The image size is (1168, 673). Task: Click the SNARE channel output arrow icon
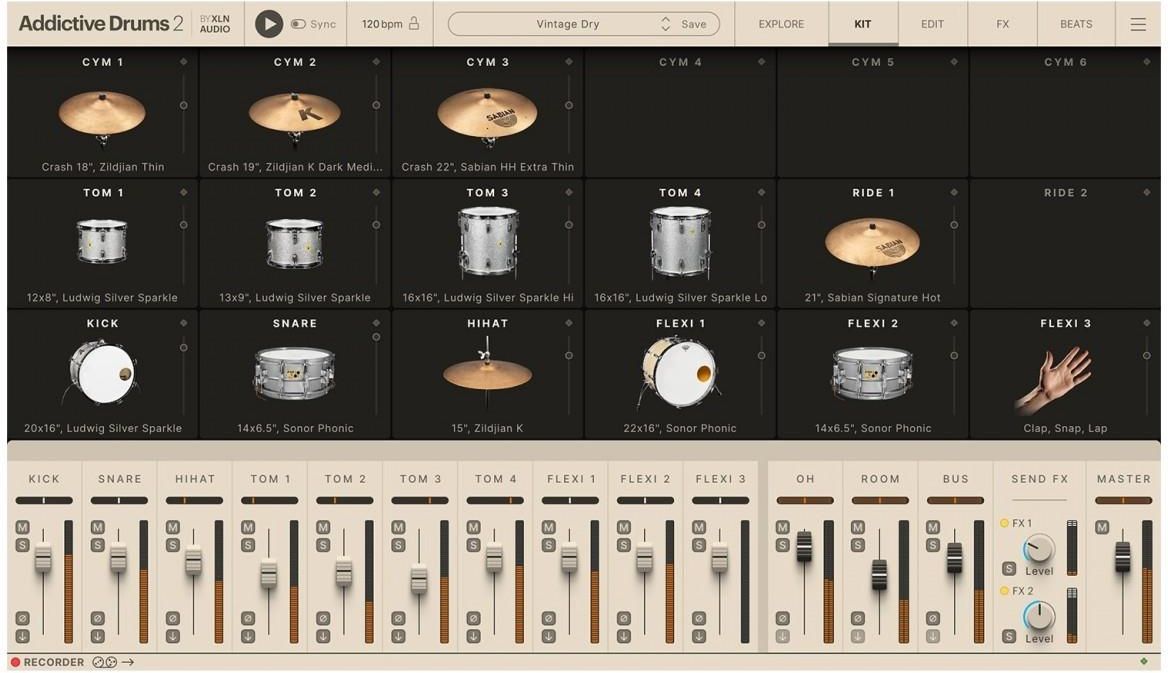[98, 636]
